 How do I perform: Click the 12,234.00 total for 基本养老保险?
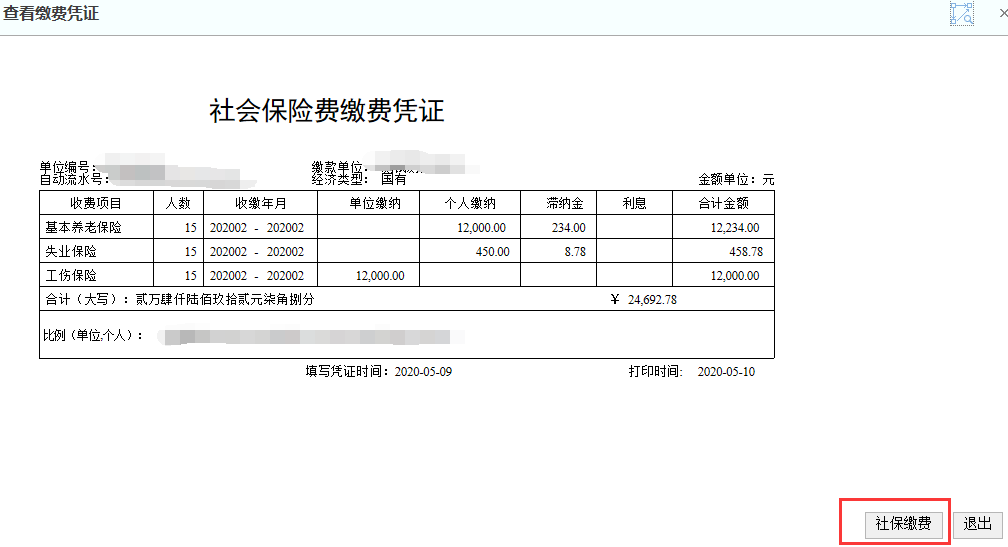click(735, 228)
